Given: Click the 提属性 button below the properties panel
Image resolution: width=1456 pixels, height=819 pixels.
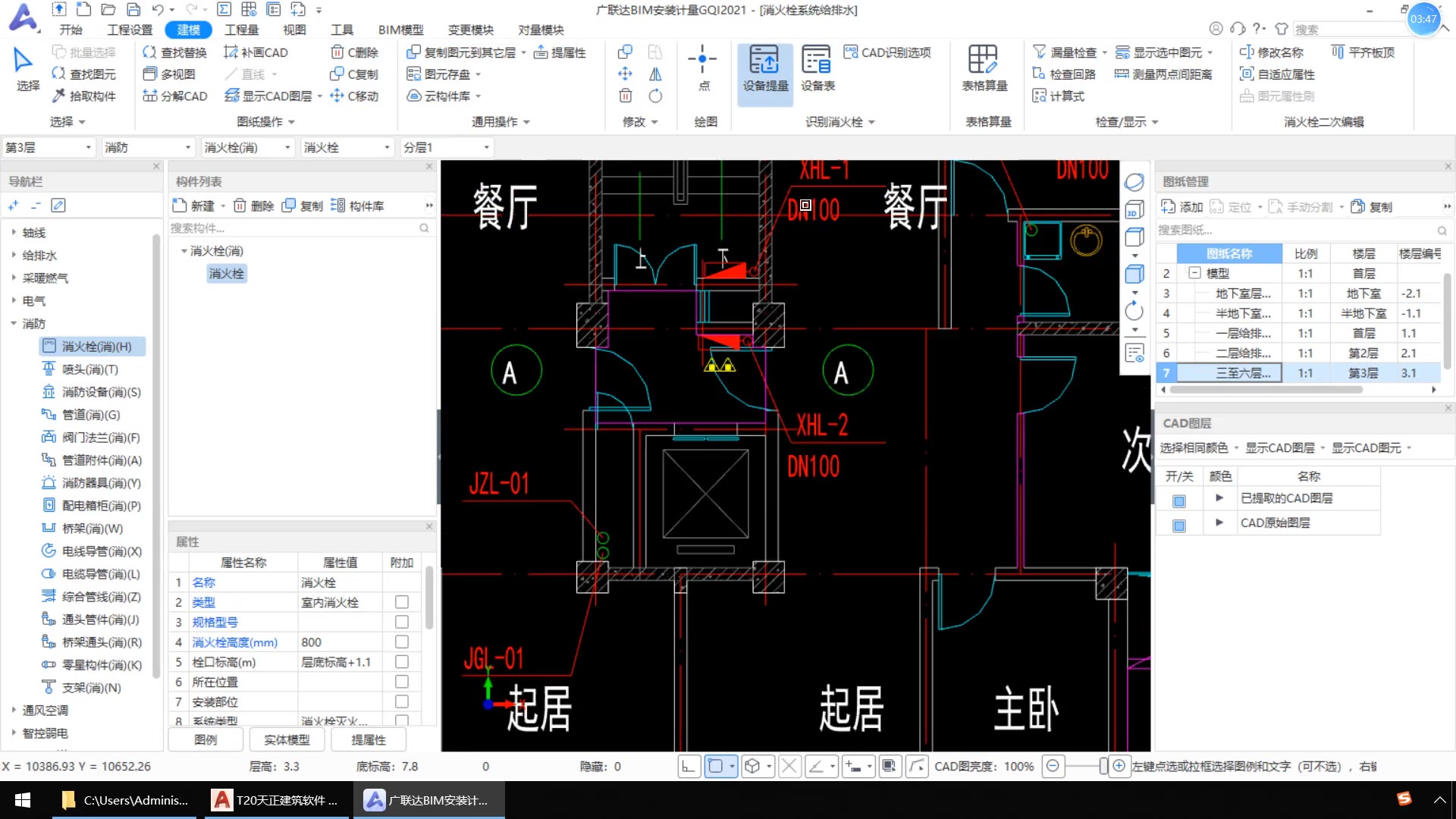Looking at the screenshot, I should pyautogui.click(x=369, y=739).
